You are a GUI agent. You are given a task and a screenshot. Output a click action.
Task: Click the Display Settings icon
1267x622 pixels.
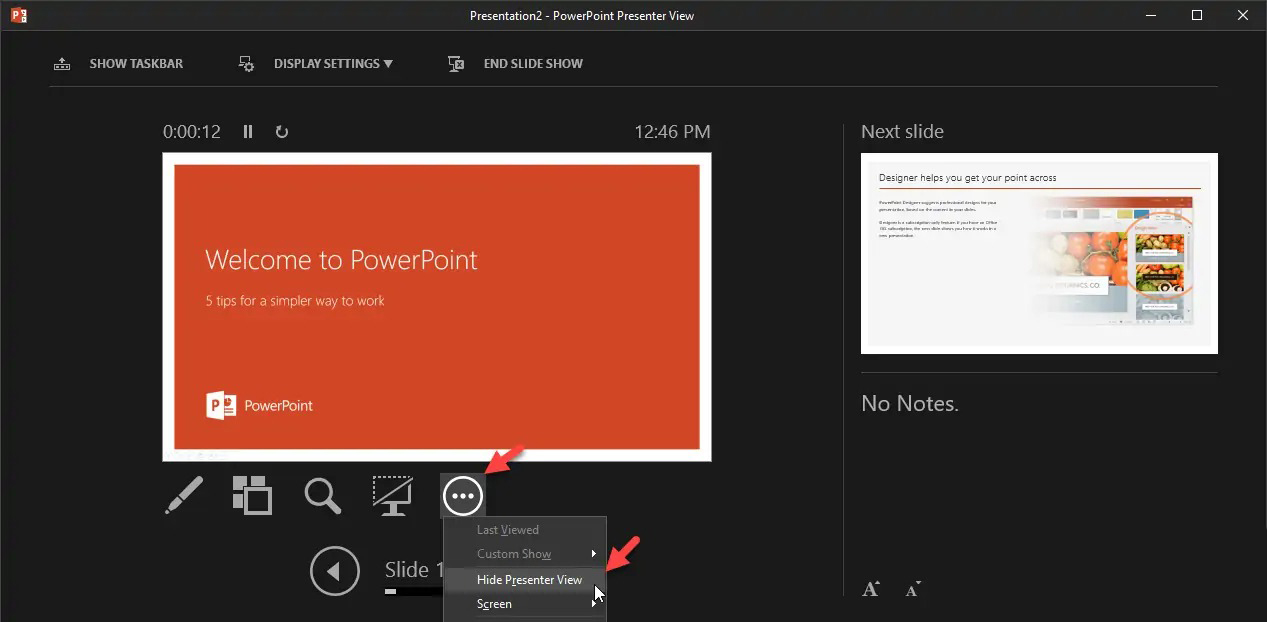pyautogui.click(x=247, y=63)
